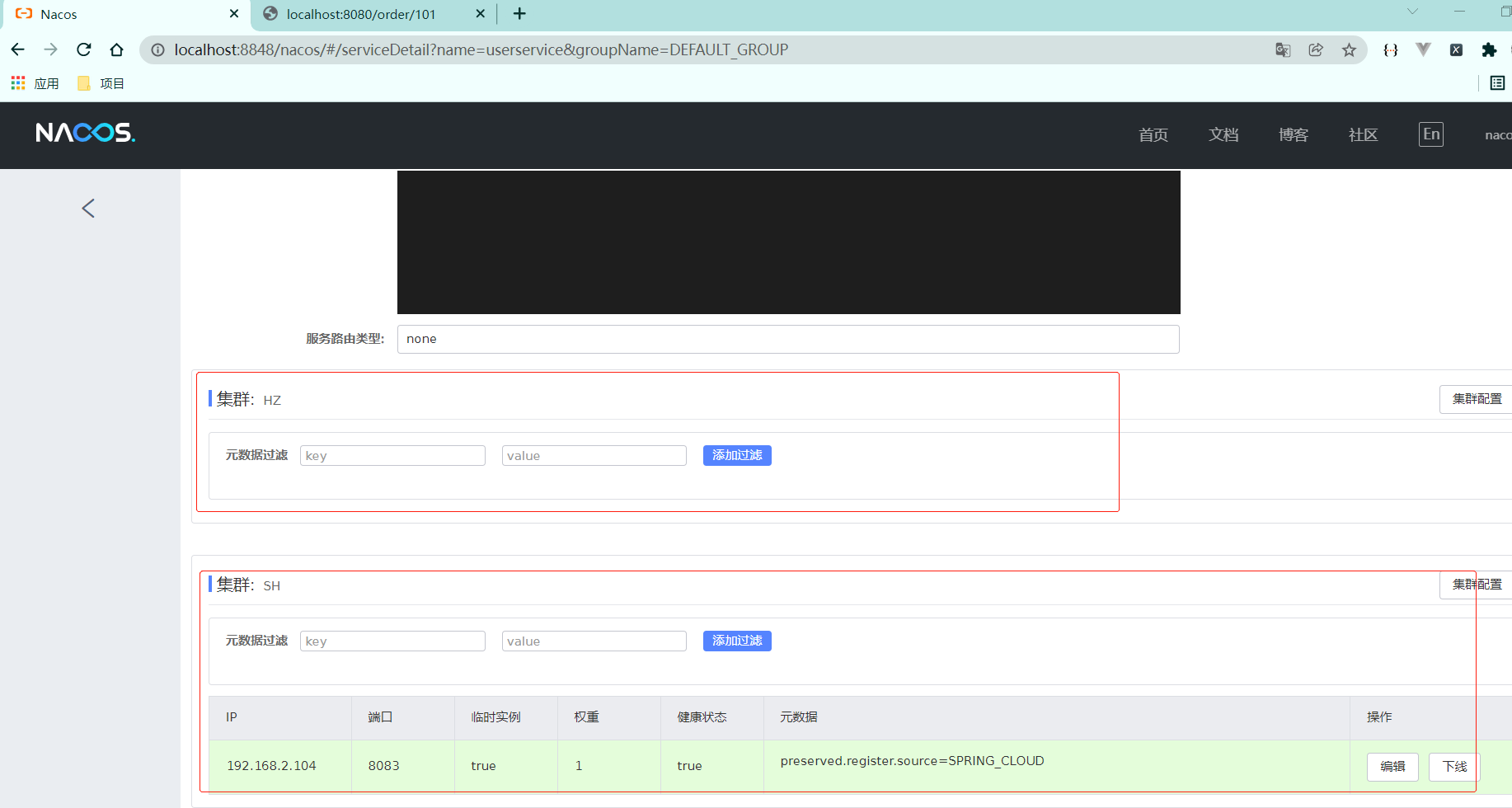Focus the value filter field in SH cluster
Image resolution: width=1512 pixels, height=808 pixels.
[x=594, y=641]
